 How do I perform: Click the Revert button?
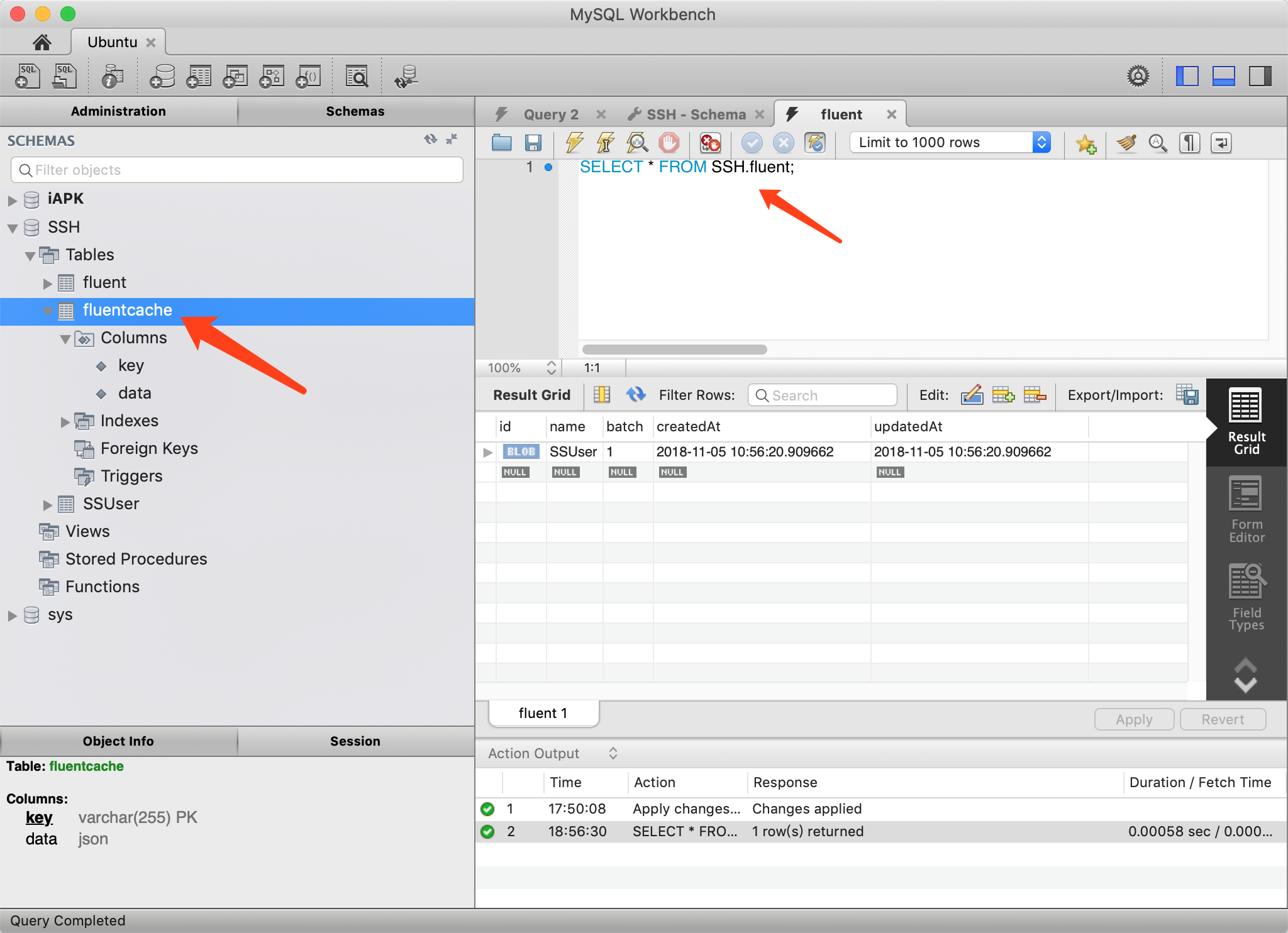pyautogui.click(x=1222, y=719)
